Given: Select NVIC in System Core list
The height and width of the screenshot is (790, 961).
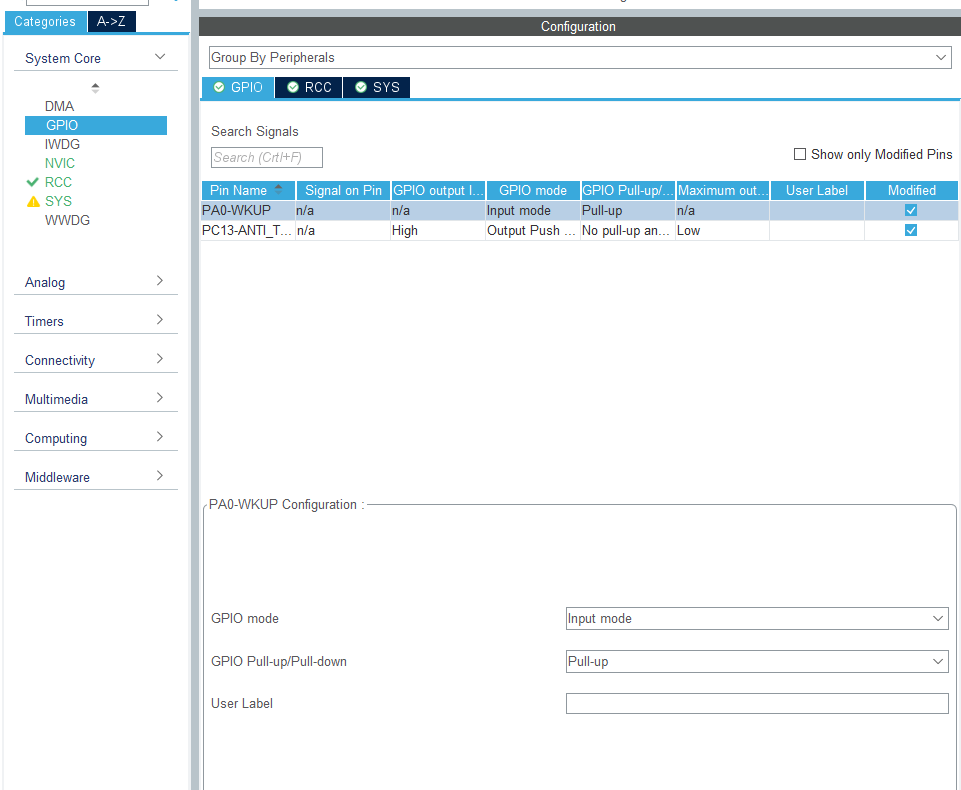Looking at the screenshot, I should pos(59,163).
